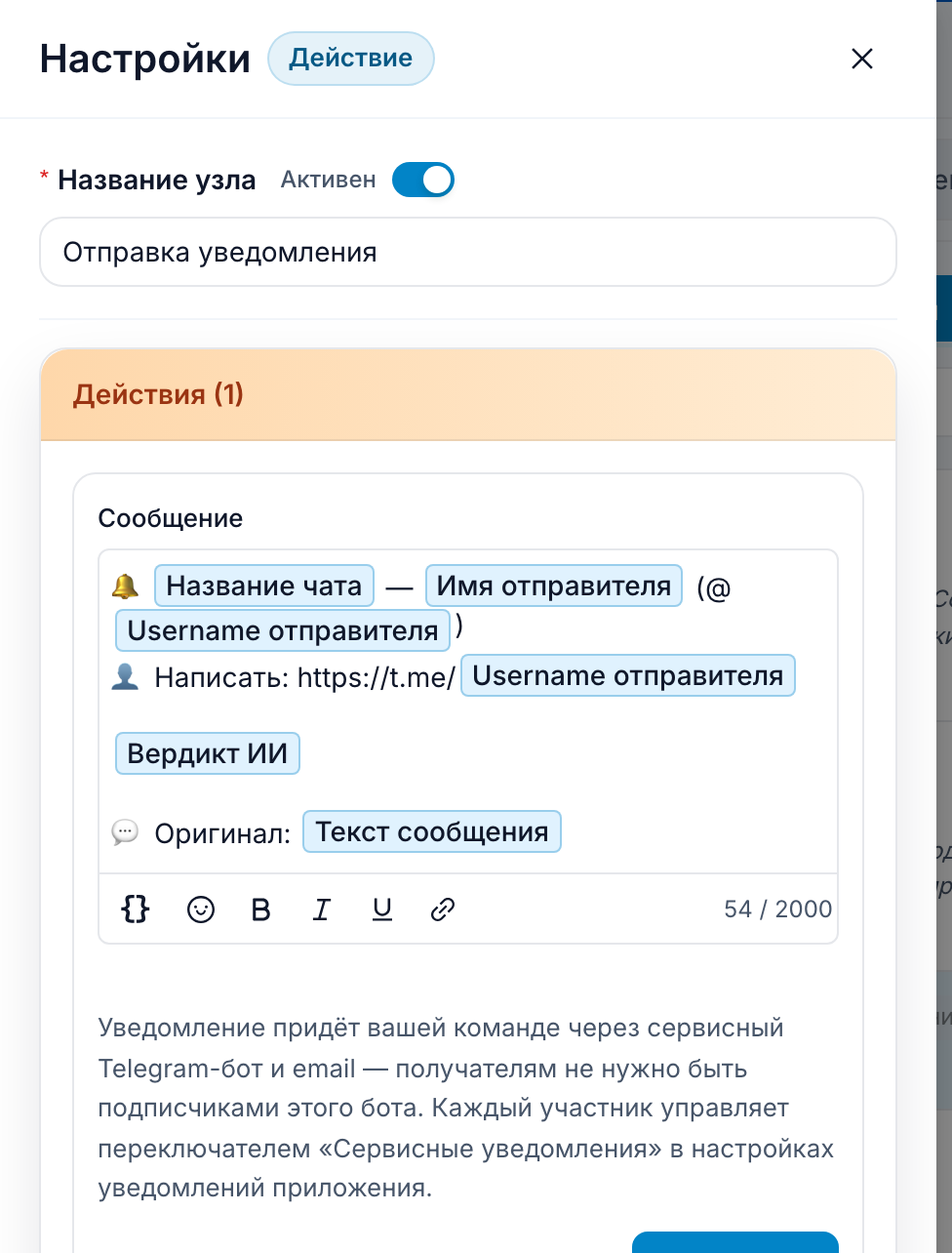The width and height of the screenshot is (952, 1253).
Task: Select the Вердикт ИИ variable chip
Action: coord(208,753)
